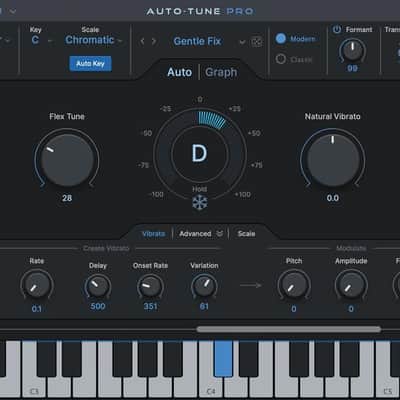Click the Flex Tune value 28

[67, 198]
